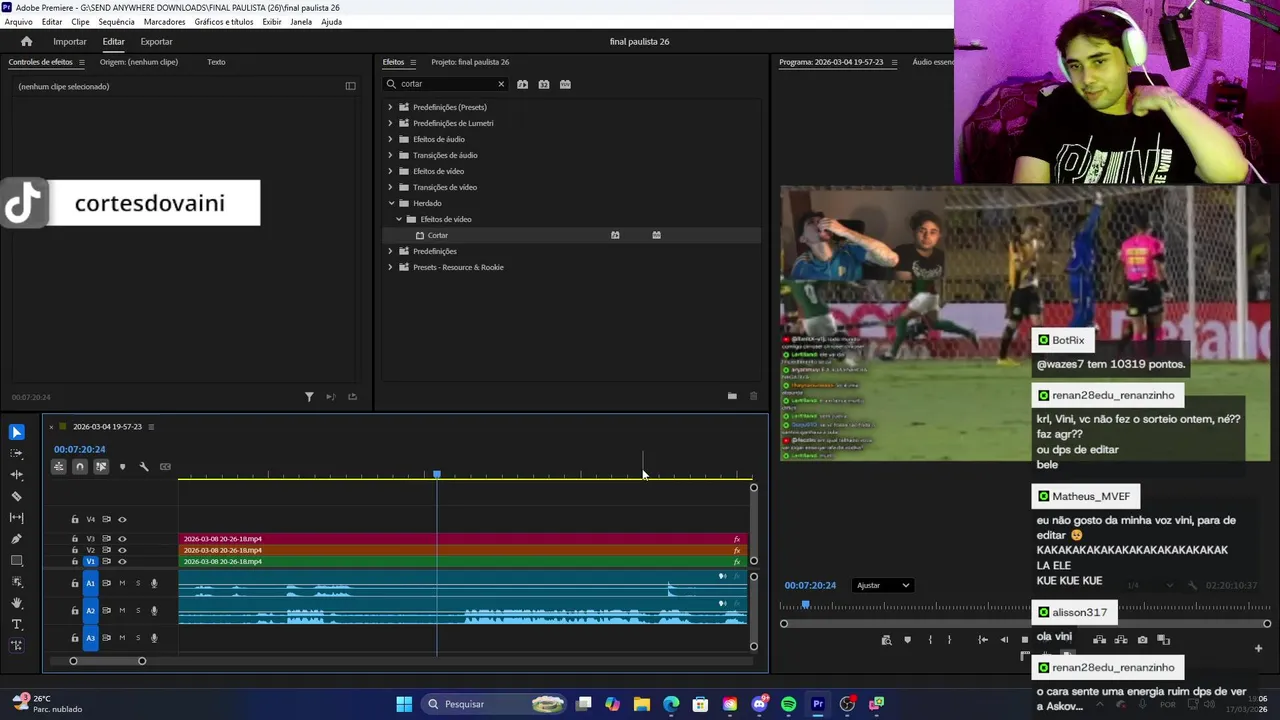Expand the Efeitos de áudio folder
This screenshot has width=1280, height=720.
390,139
